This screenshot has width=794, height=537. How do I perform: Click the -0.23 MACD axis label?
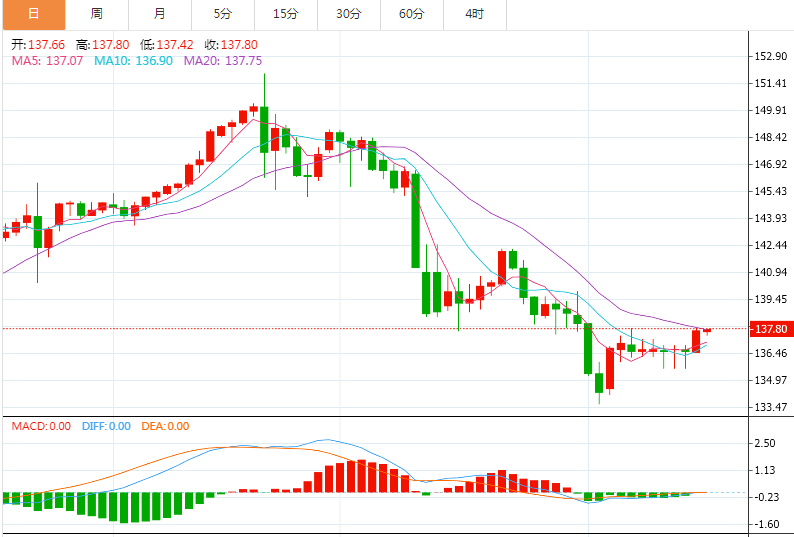coord(767,497)
